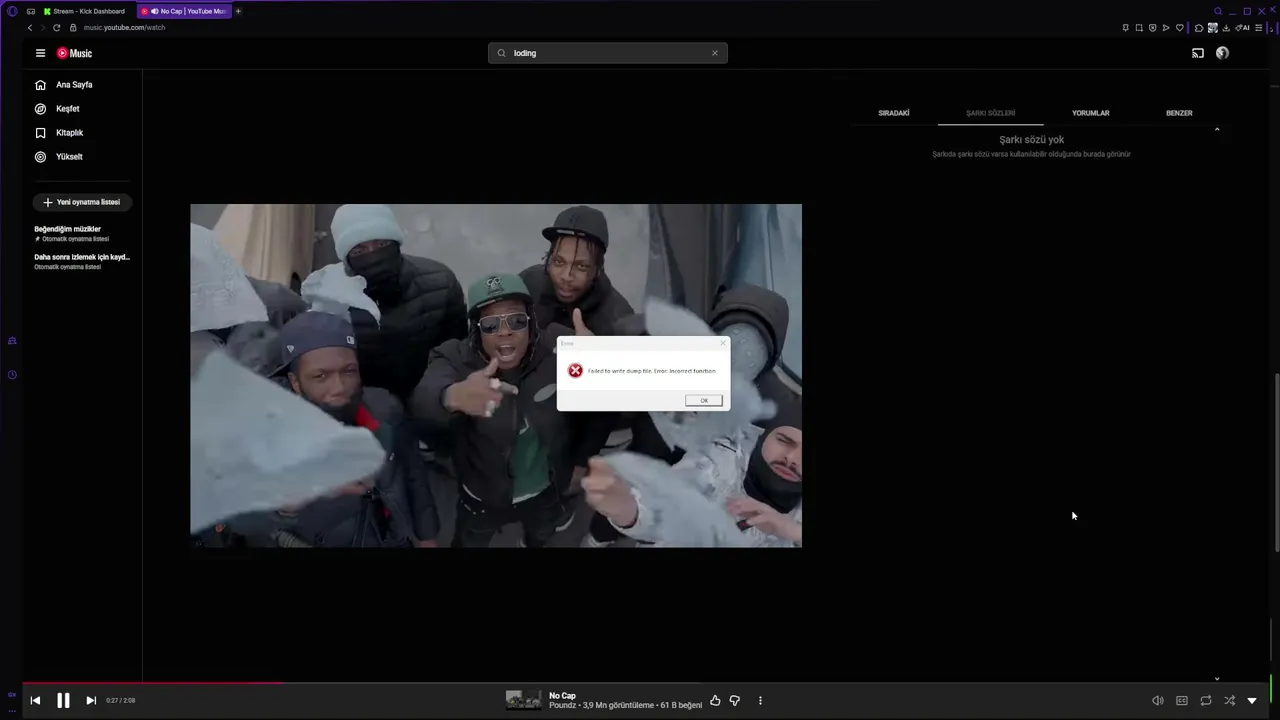Open the browser extensions icon
Screen dimensions: 1280x720
click(1199, 28)
